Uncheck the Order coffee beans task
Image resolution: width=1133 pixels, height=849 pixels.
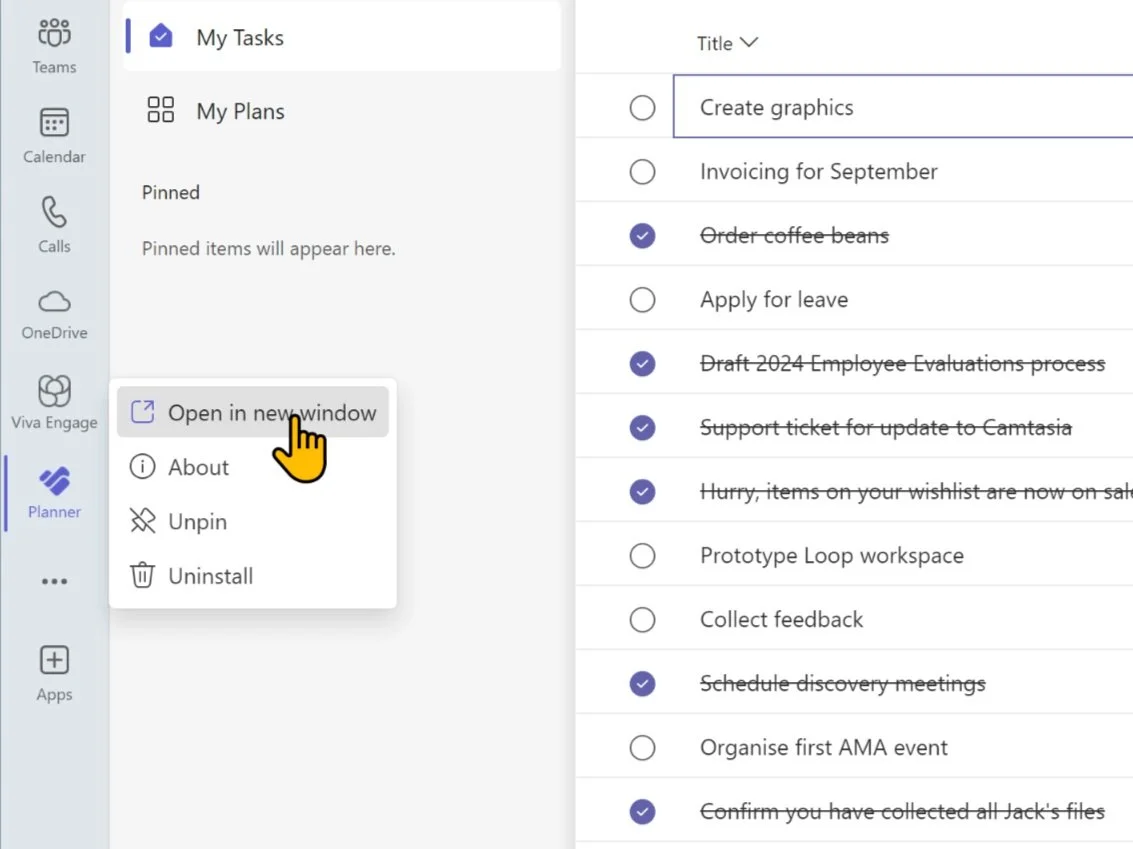pos(642,236)
